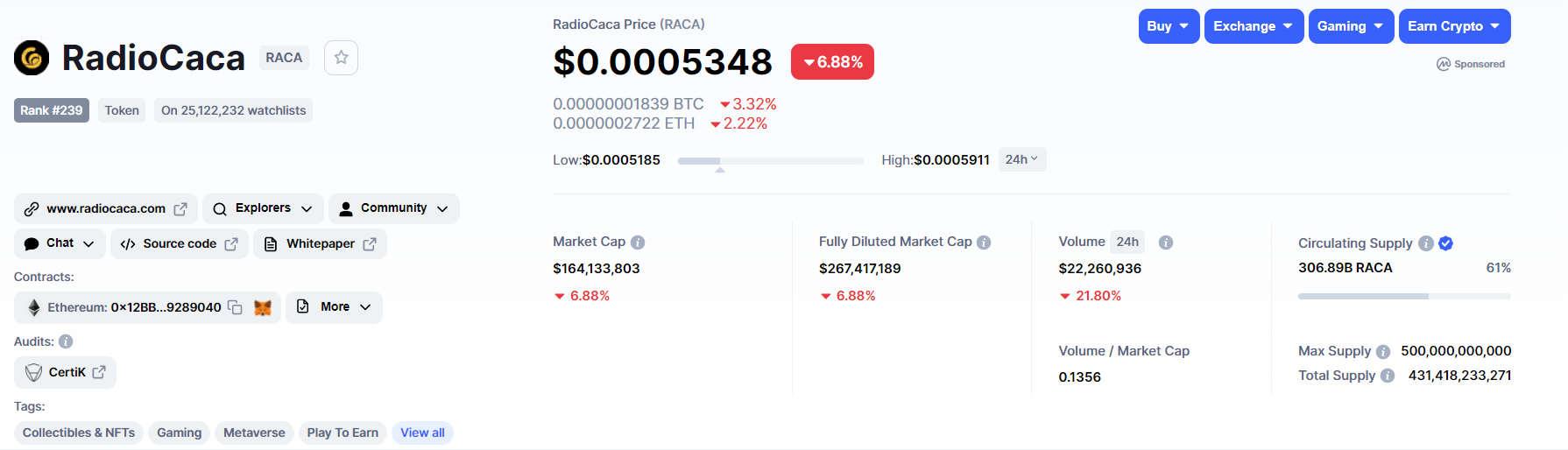
Task: Click the low-high price range slider bar
Action: (x=771, y=161)
